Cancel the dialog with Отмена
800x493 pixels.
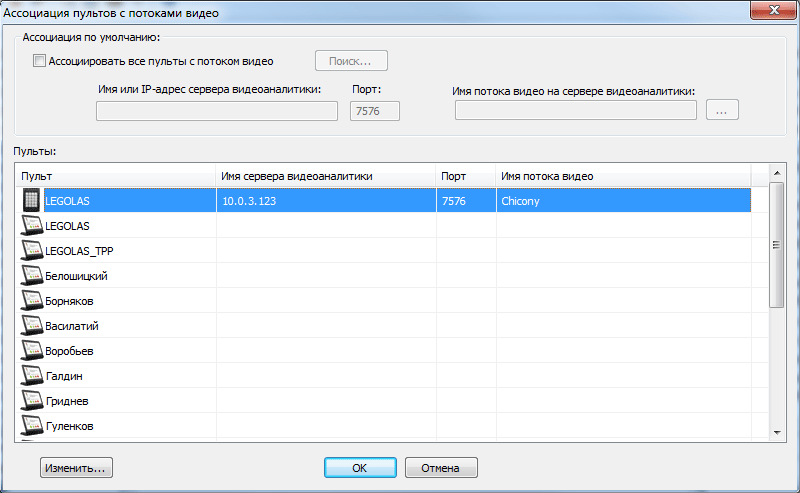pos(441,467)
